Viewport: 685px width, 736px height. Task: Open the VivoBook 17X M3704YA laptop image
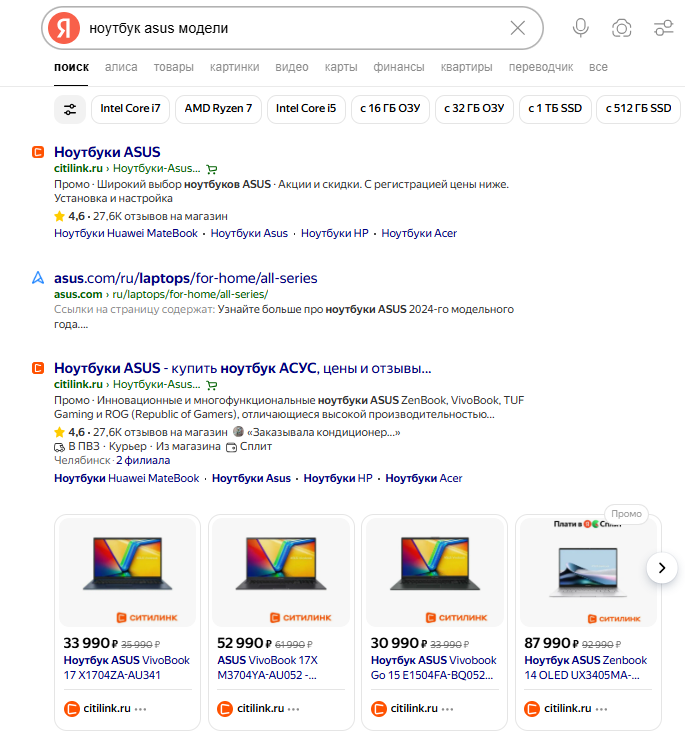point(281,573)
